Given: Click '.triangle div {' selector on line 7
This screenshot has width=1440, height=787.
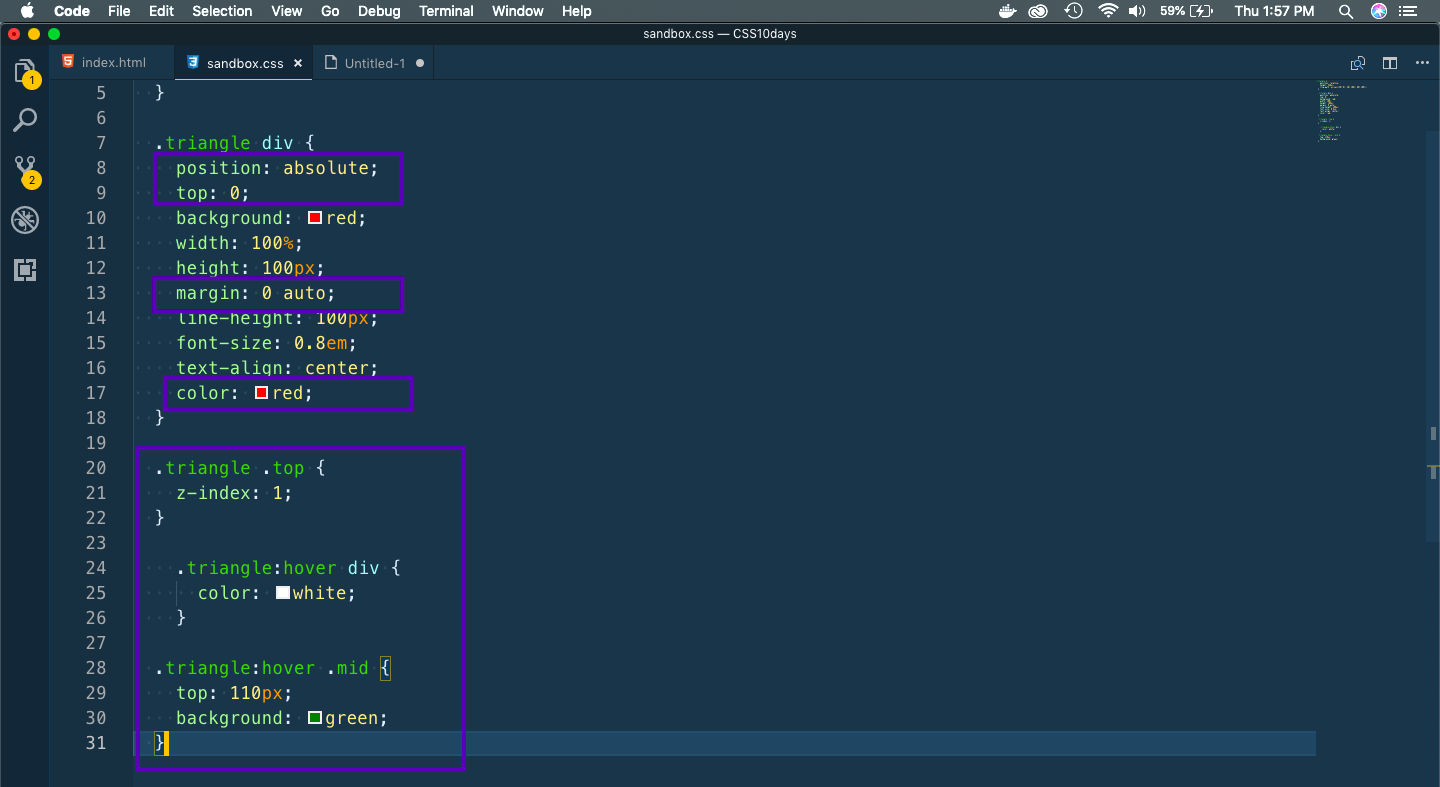Looking at the screenshot, I should tap(235, 143).
